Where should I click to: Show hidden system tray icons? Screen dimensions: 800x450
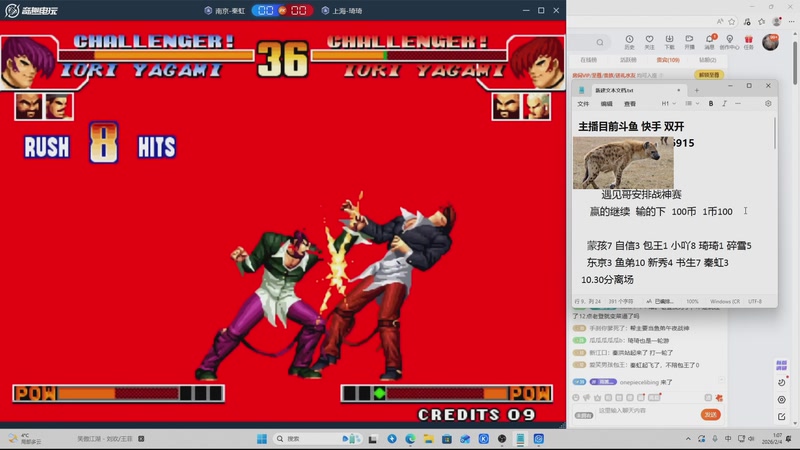coord(688,439)
